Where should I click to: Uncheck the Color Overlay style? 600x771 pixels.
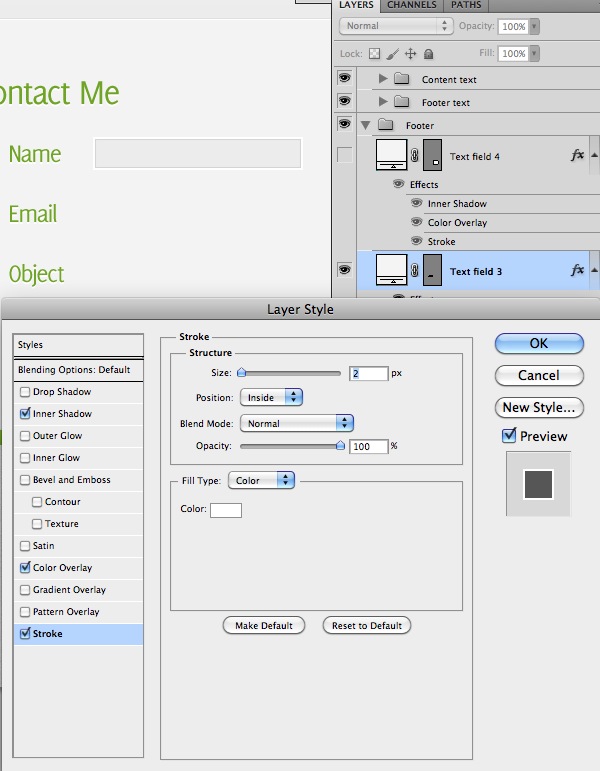[25, 567]
